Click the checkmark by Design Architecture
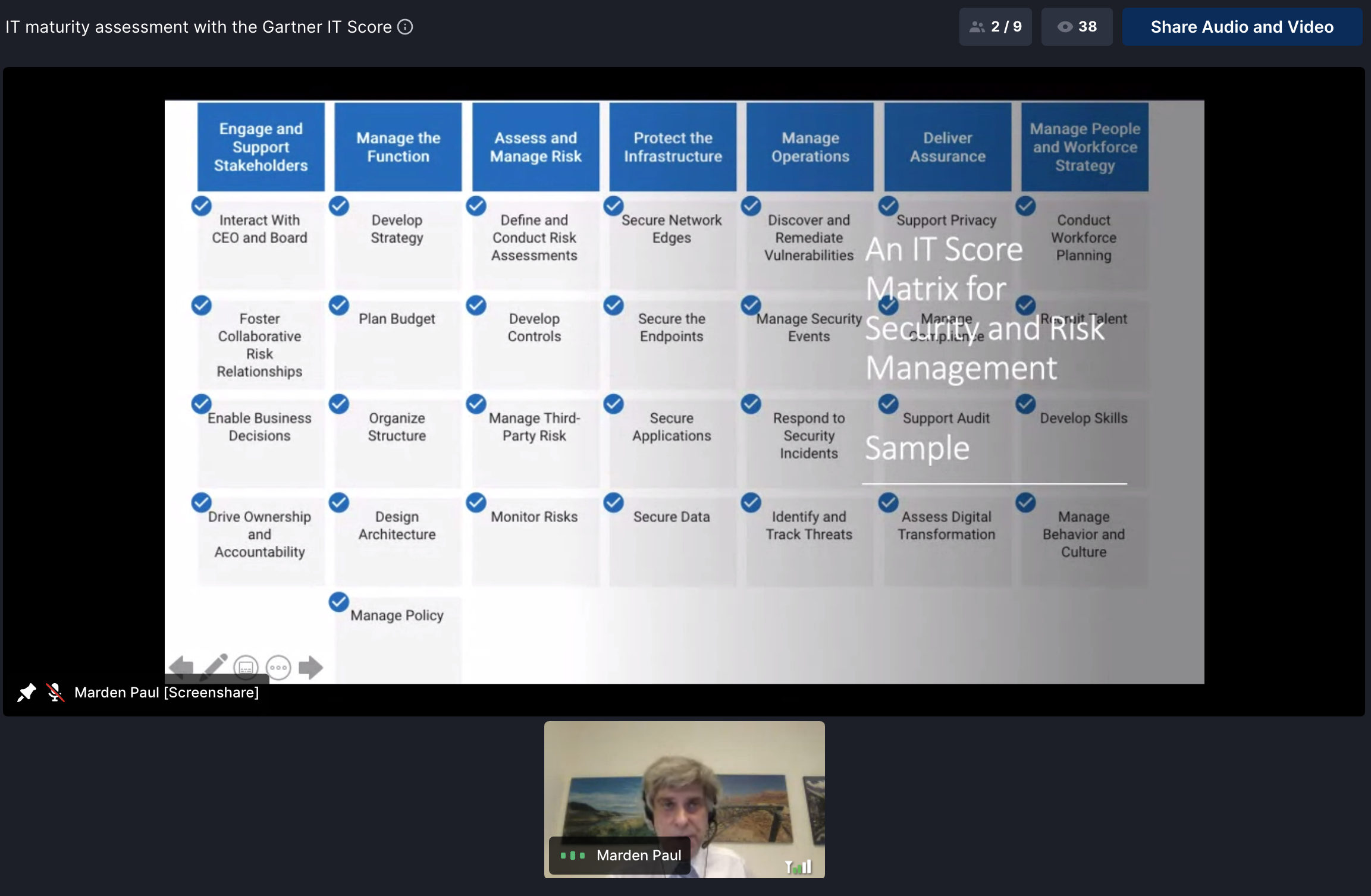 pyautogui.click(x=338, y=502)
